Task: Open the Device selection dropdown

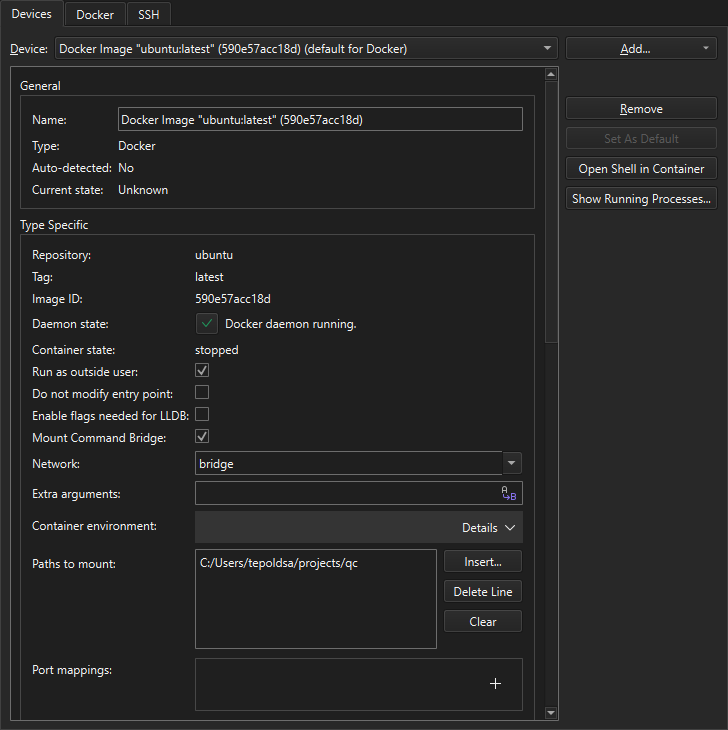Action: [306, 48]
